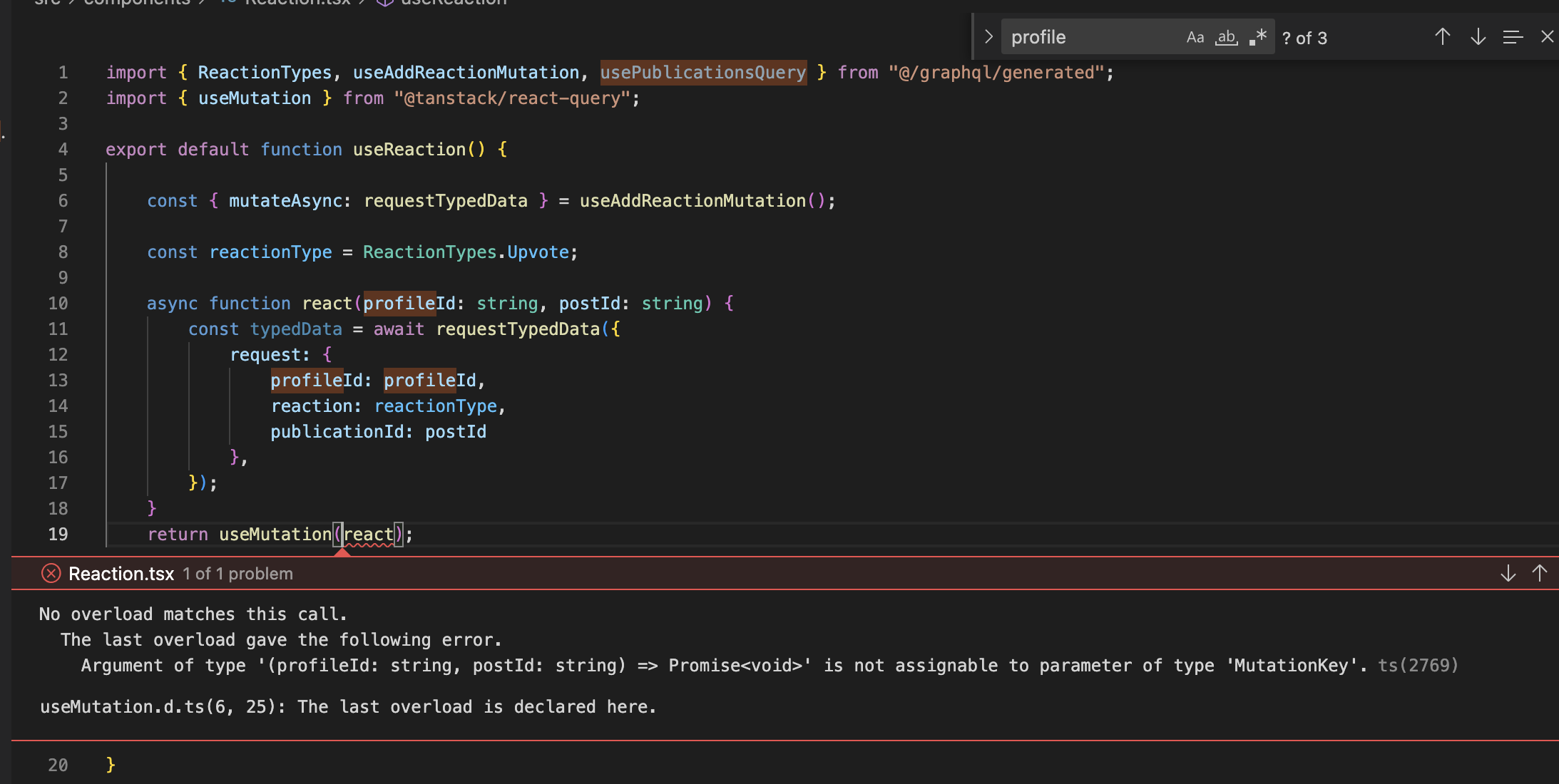Go to previous problem in peek view
Viewport: 1559px width, 784px height.
(1540, 574)
